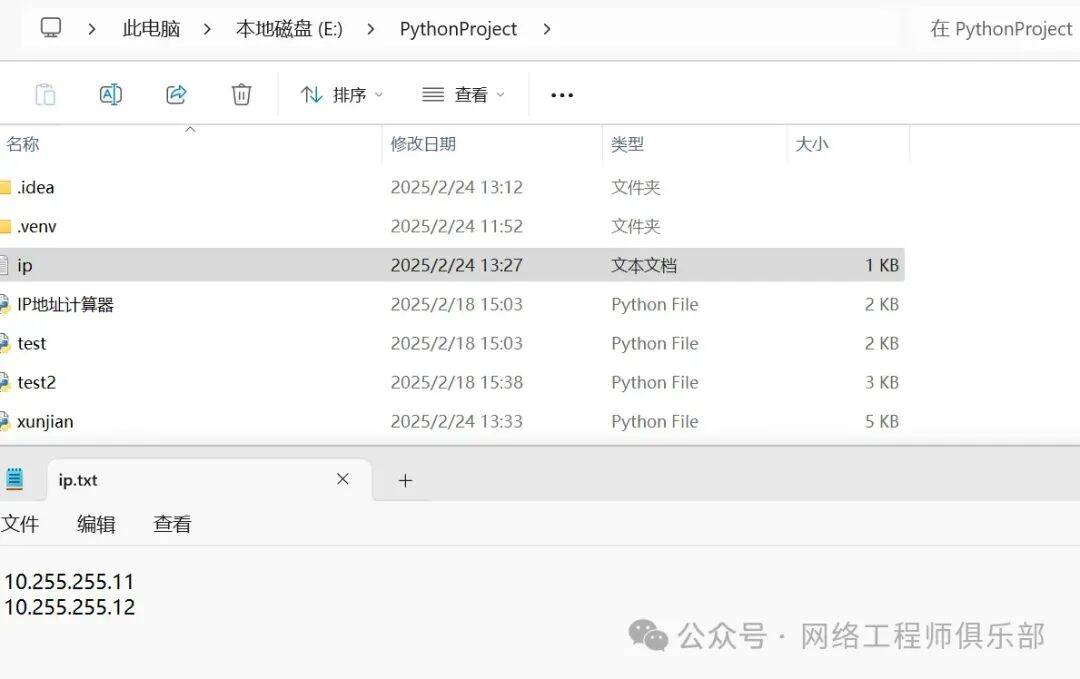
Task: Click the xunjian Python file icon
Action: 5,421
